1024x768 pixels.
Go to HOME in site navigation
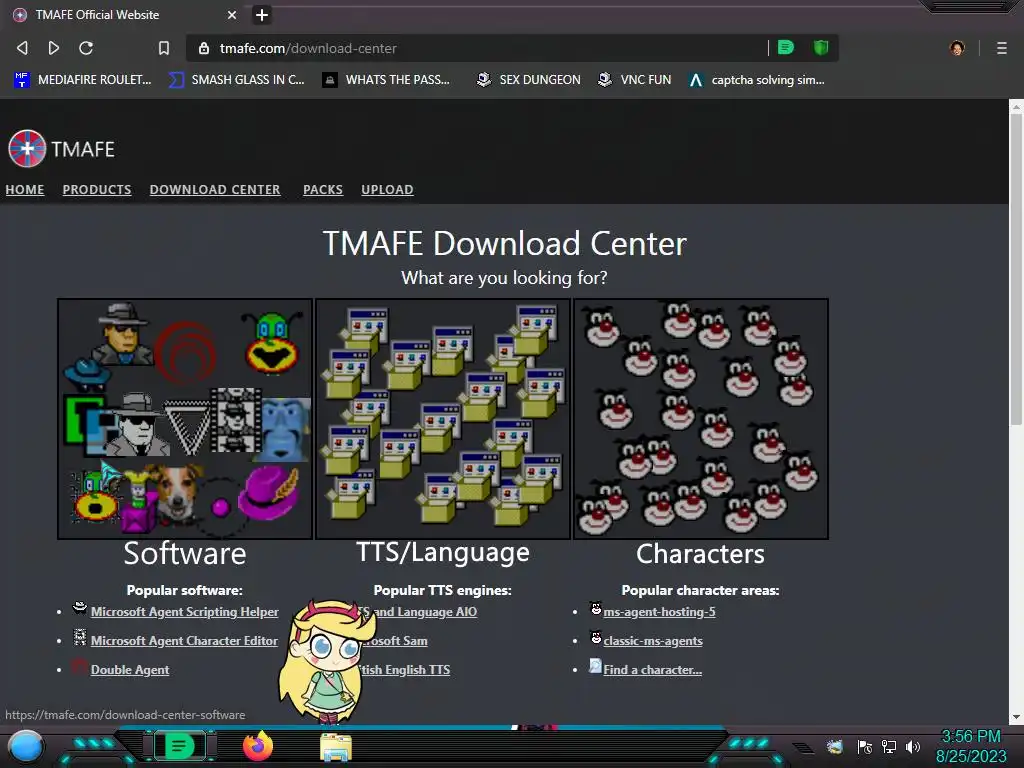point(25,189)
